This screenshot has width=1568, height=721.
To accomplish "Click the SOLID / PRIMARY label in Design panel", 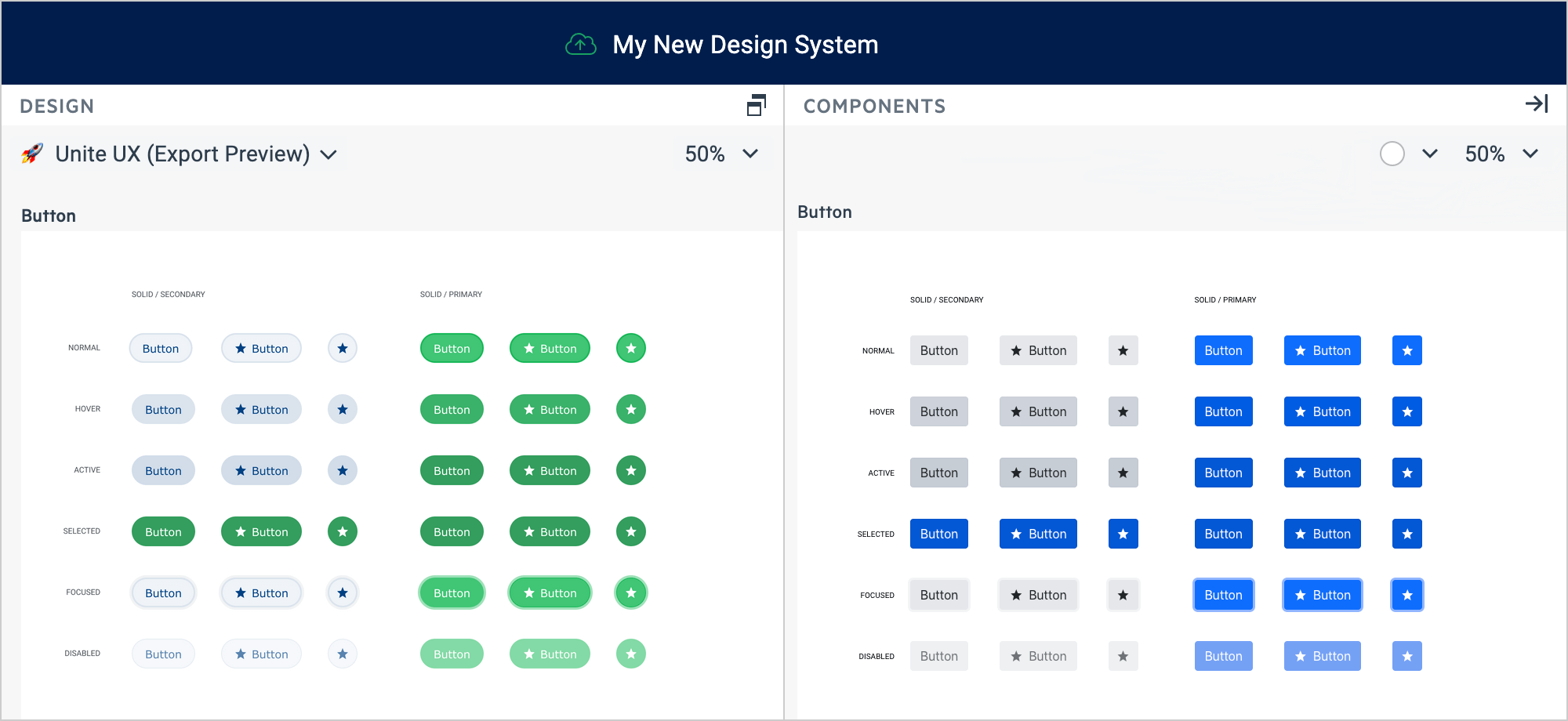I will (451, 295).
